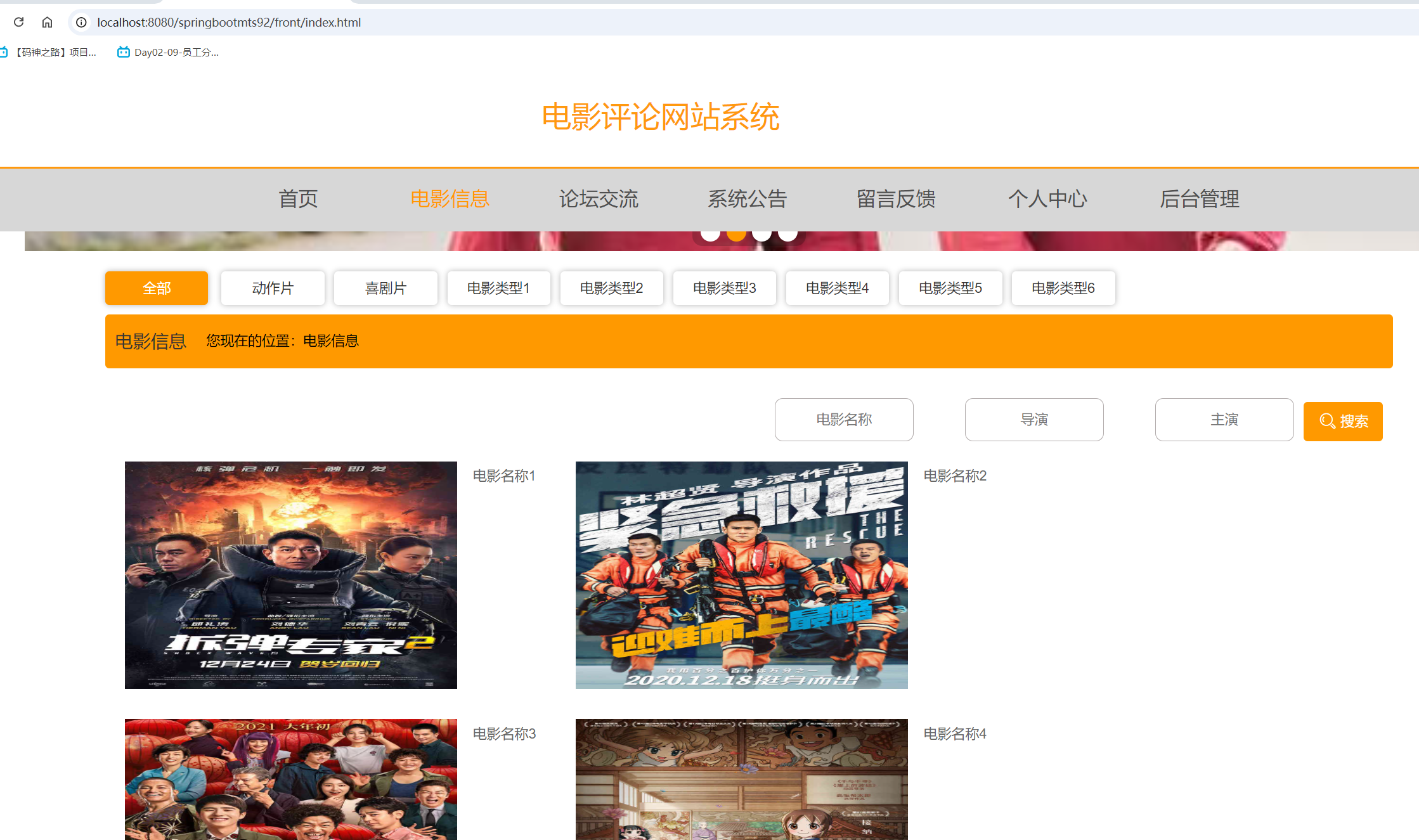Open the 系统公告 page
Viewport: 1419px width, 840px height.
point(747,199)
